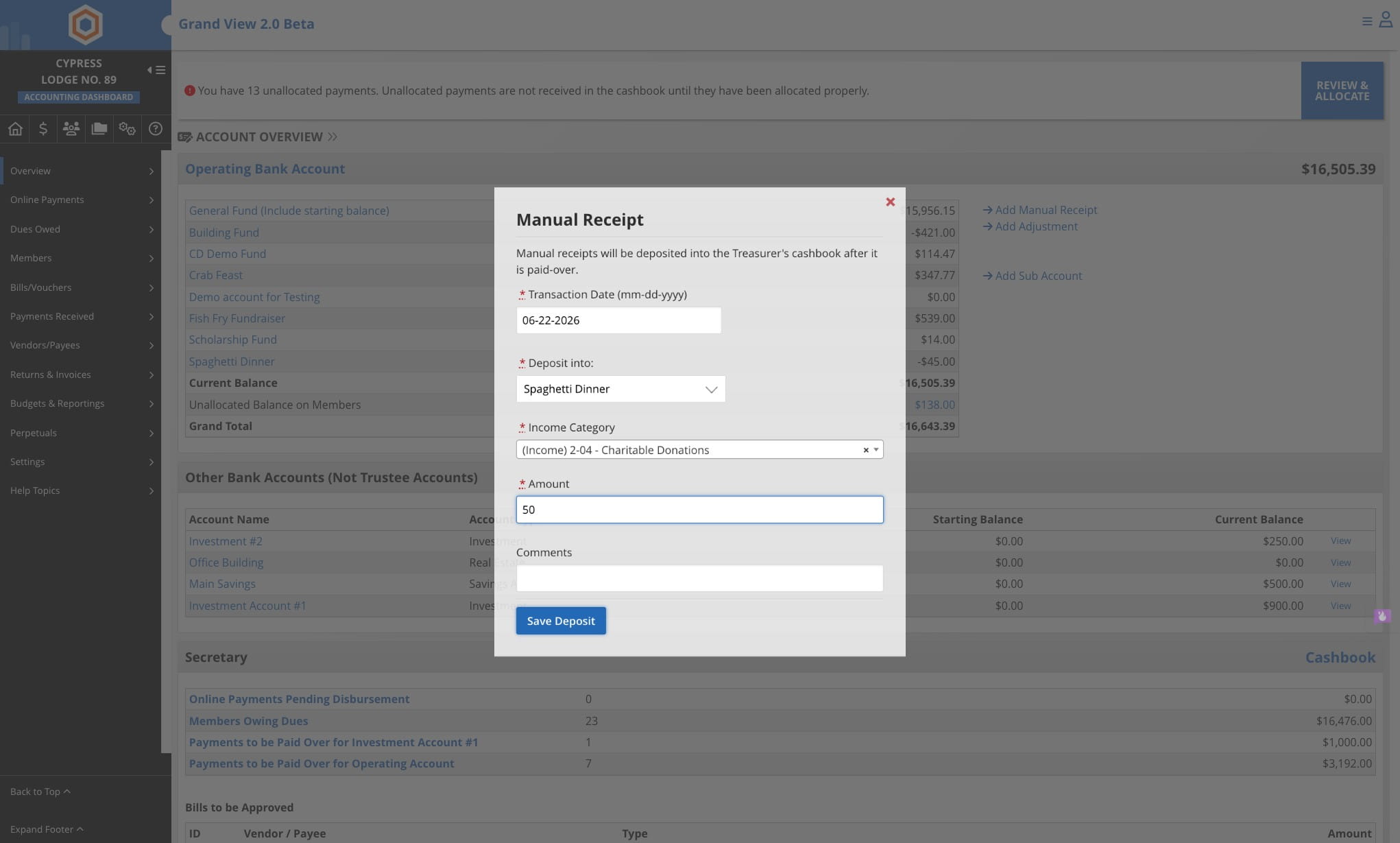The width and height of the screenshot is (1400, 843).
Task: Click Grand View 2.0 Beta title
Action: [x=246, y=24]
